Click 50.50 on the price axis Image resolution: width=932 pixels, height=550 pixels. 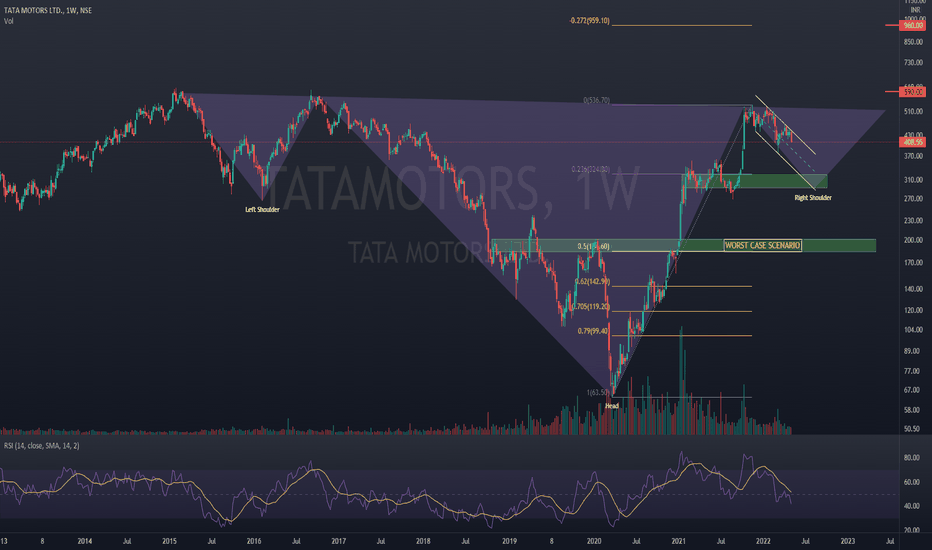914,429
